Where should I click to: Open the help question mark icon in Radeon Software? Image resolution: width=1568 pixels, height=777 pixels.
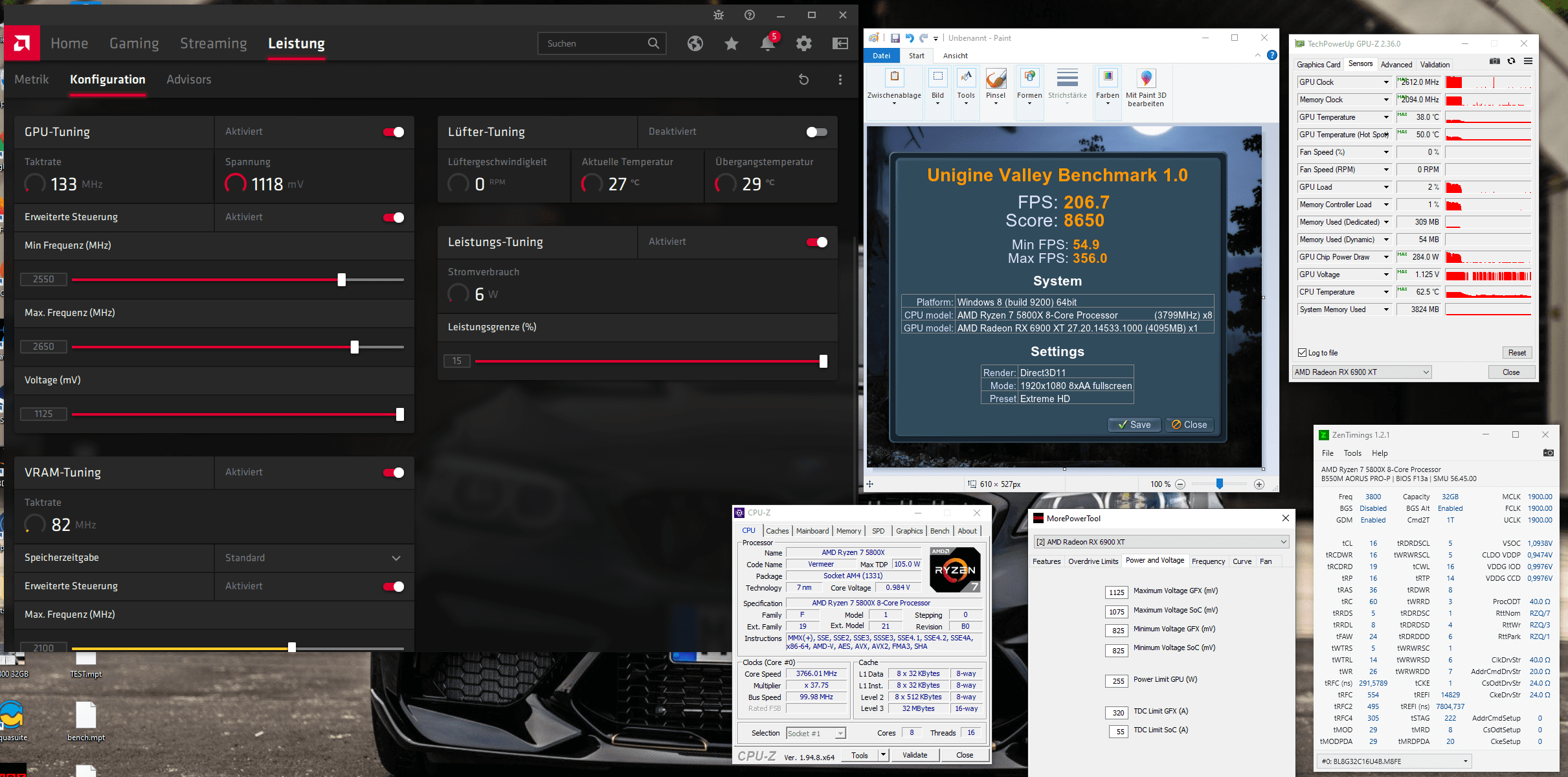(x=750, y=15)
